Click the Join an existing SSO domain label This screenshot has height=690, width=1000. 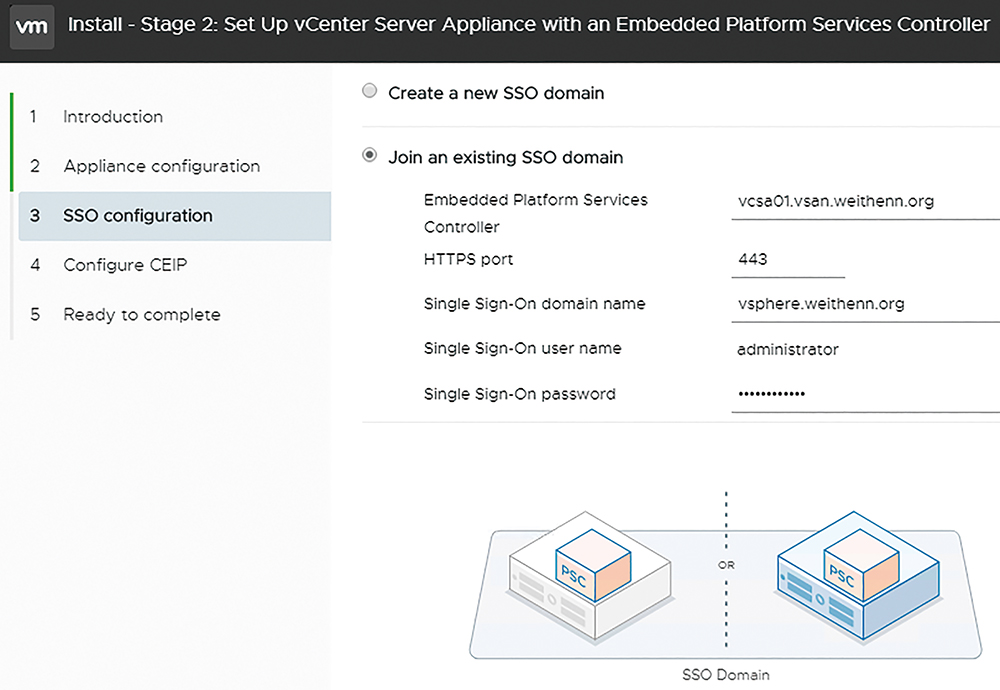coord(506,158)
